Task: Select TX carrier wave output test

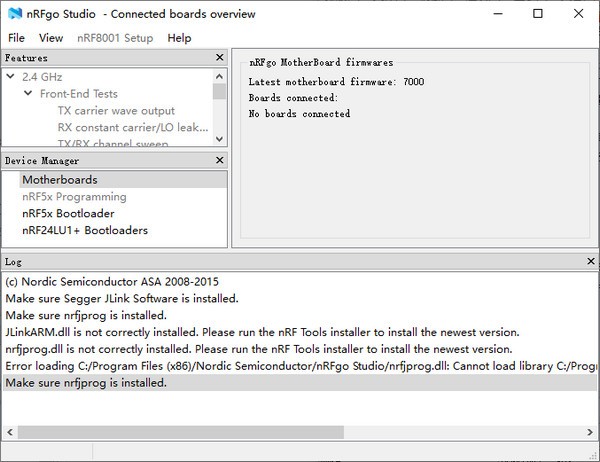Action: tap(116, 111)
